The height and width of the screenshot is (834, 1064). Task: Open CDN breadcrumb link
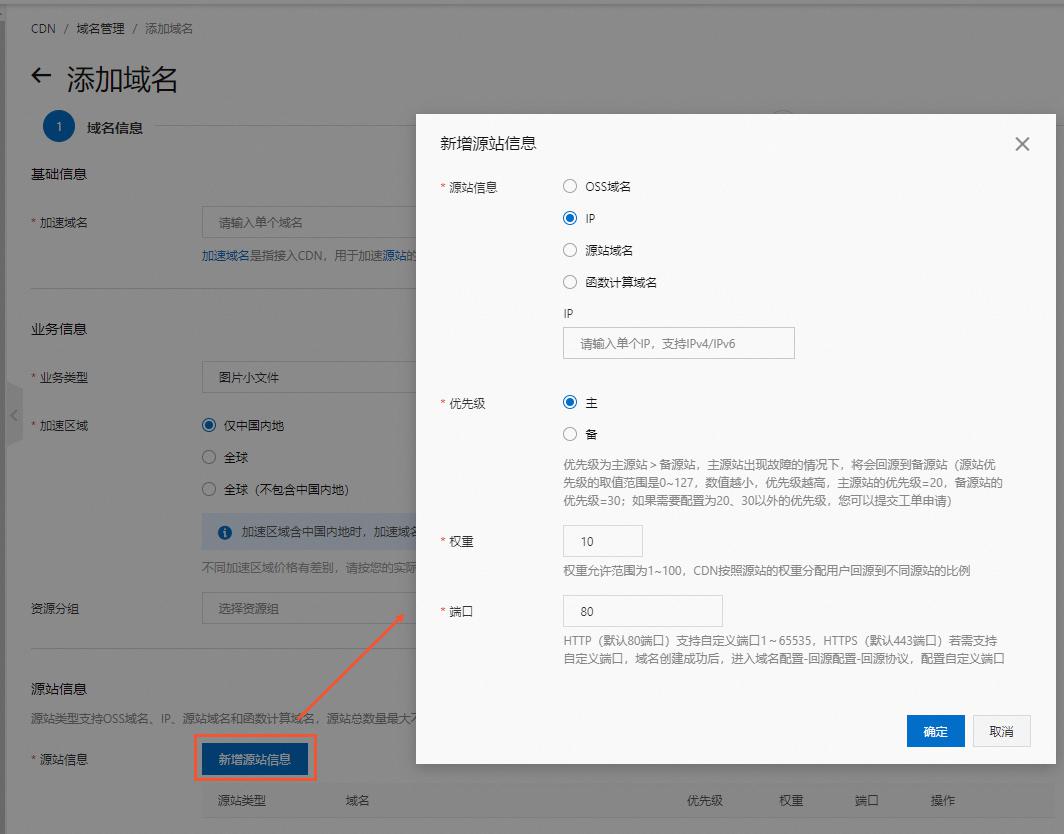(x=42, y=30)
